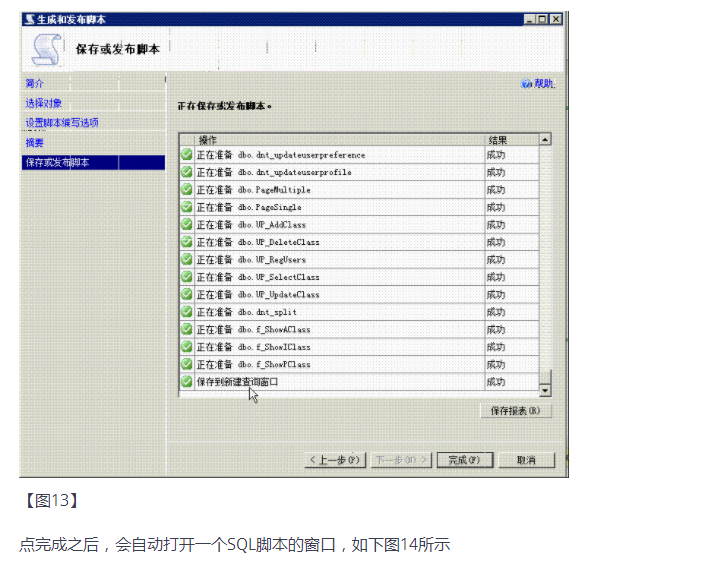Click the 取消 cancel button
719x568 pixels.
(x=526, y=460)
